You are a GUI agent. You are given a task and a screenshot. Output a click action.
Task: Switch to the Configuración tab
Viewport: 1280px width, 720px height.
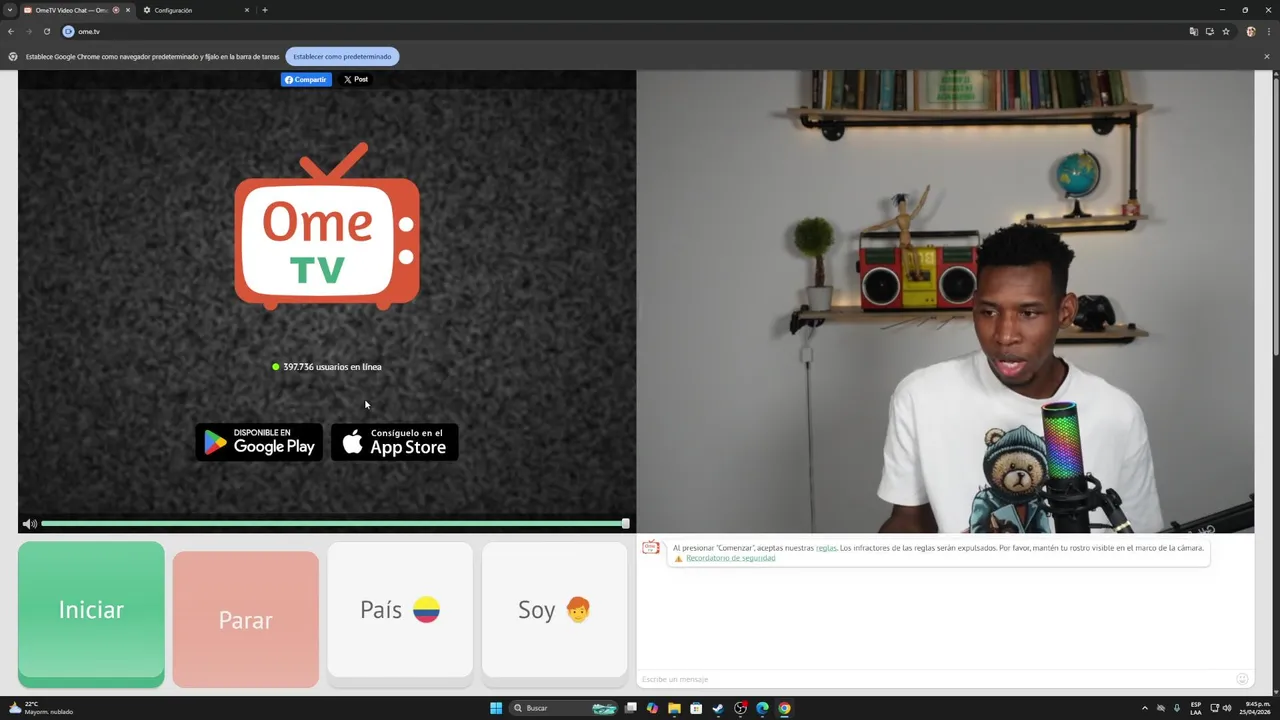(195, 10)
